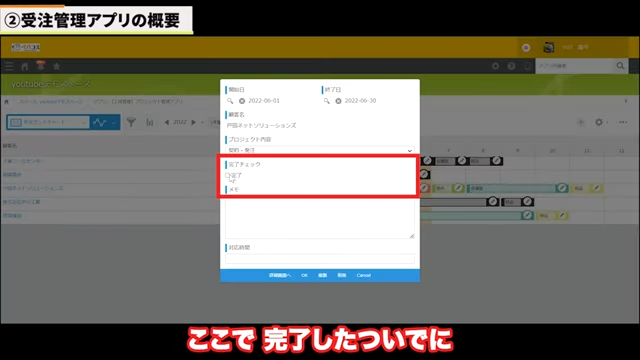Open the 戸田ネットソリューションズ row link in list
This screenshot has width=640, height=360.
point(33,188)
